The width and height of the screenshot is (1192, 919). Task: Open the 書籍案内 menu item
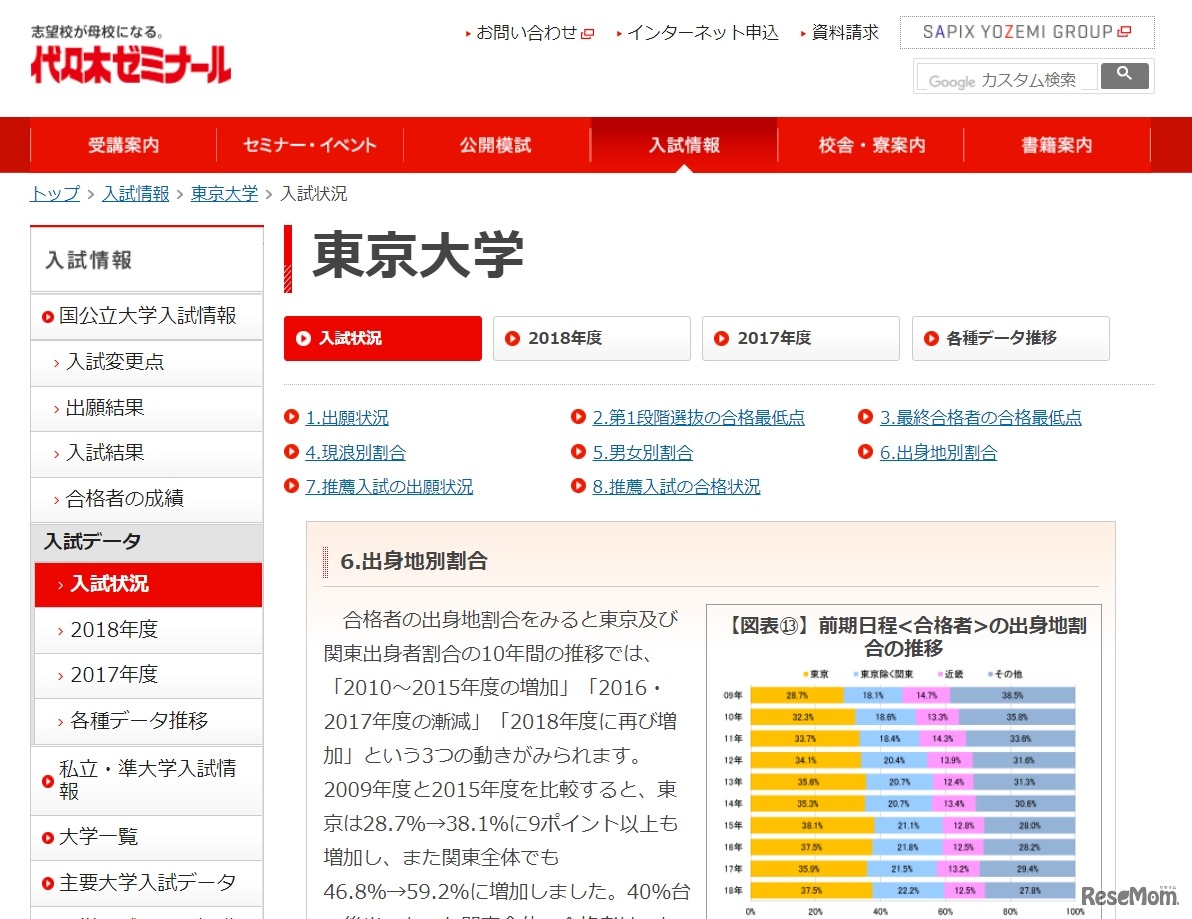pos(1056,144)
